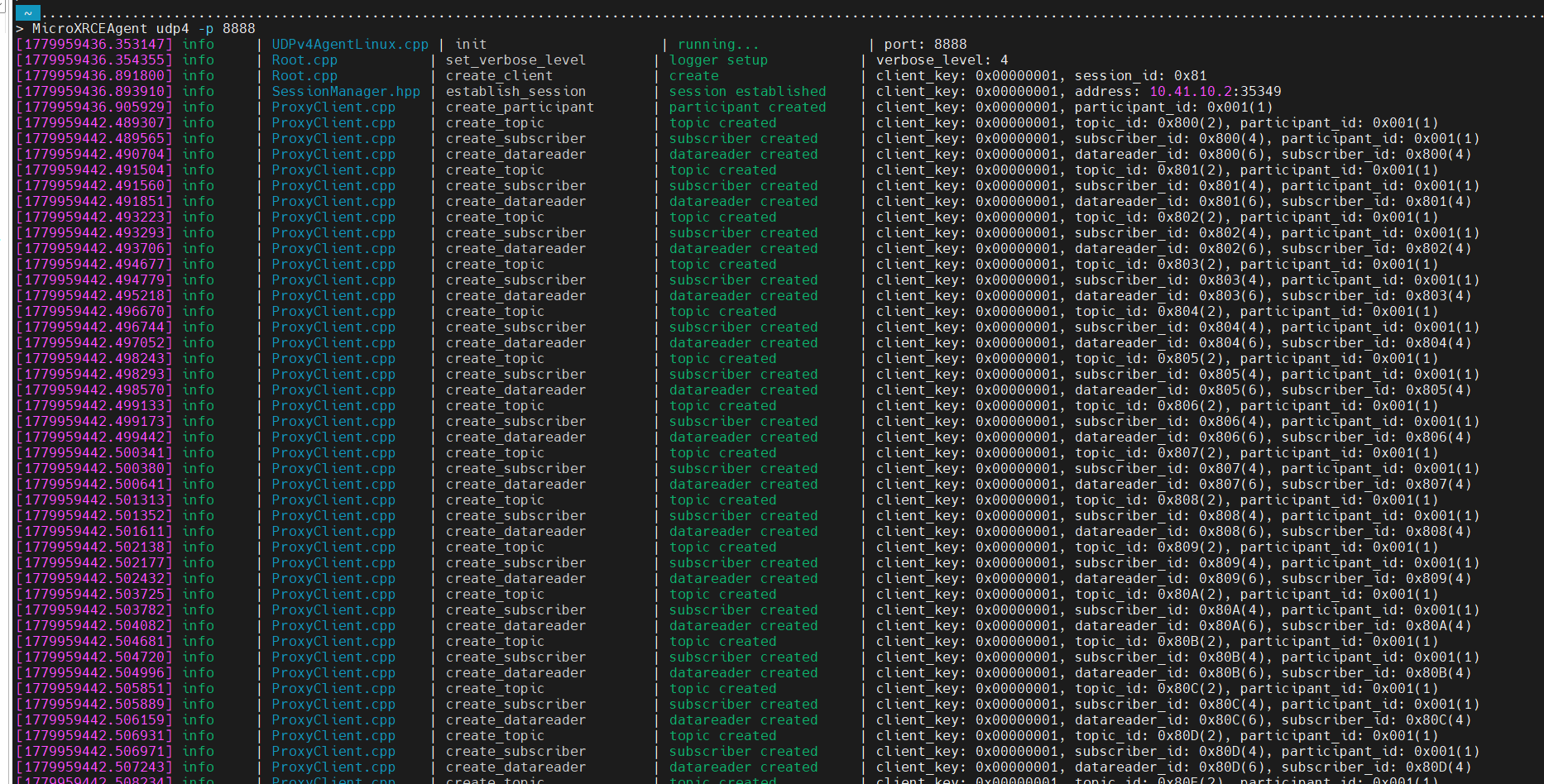1544x784 pixels.
Task: Click the timestamp 1779959442.490704
Action: [x=94, y=154]
